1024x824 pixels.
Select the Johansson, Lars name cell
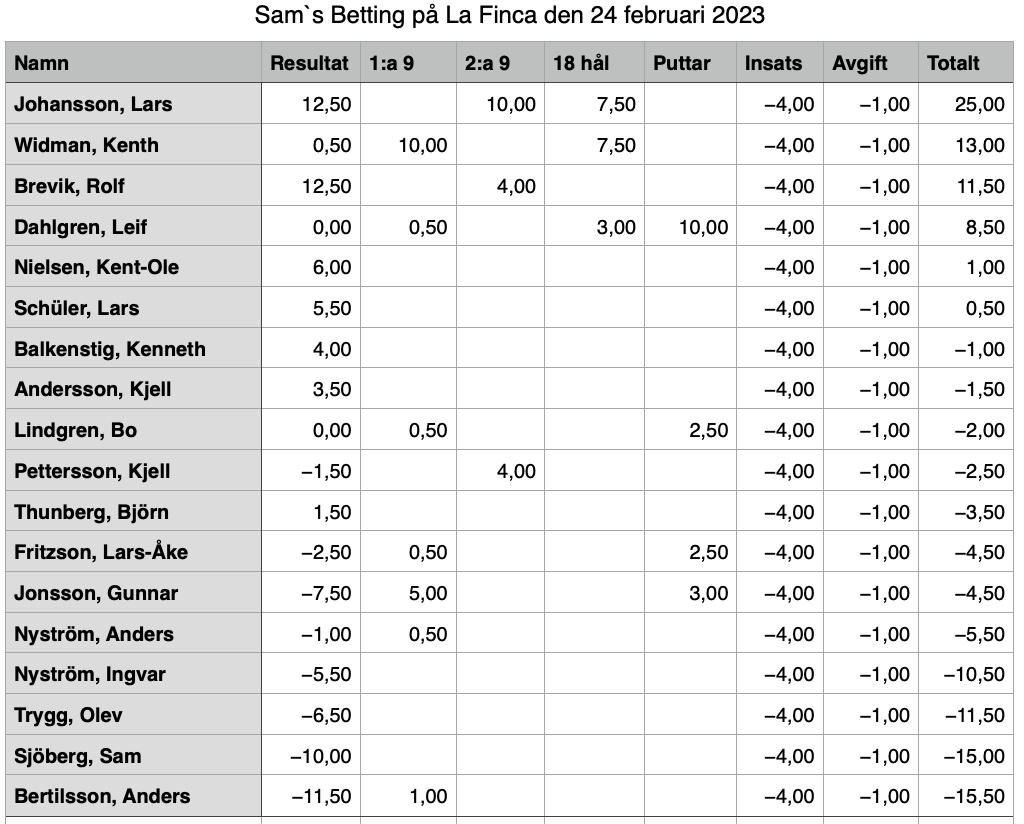click(133, 104)
